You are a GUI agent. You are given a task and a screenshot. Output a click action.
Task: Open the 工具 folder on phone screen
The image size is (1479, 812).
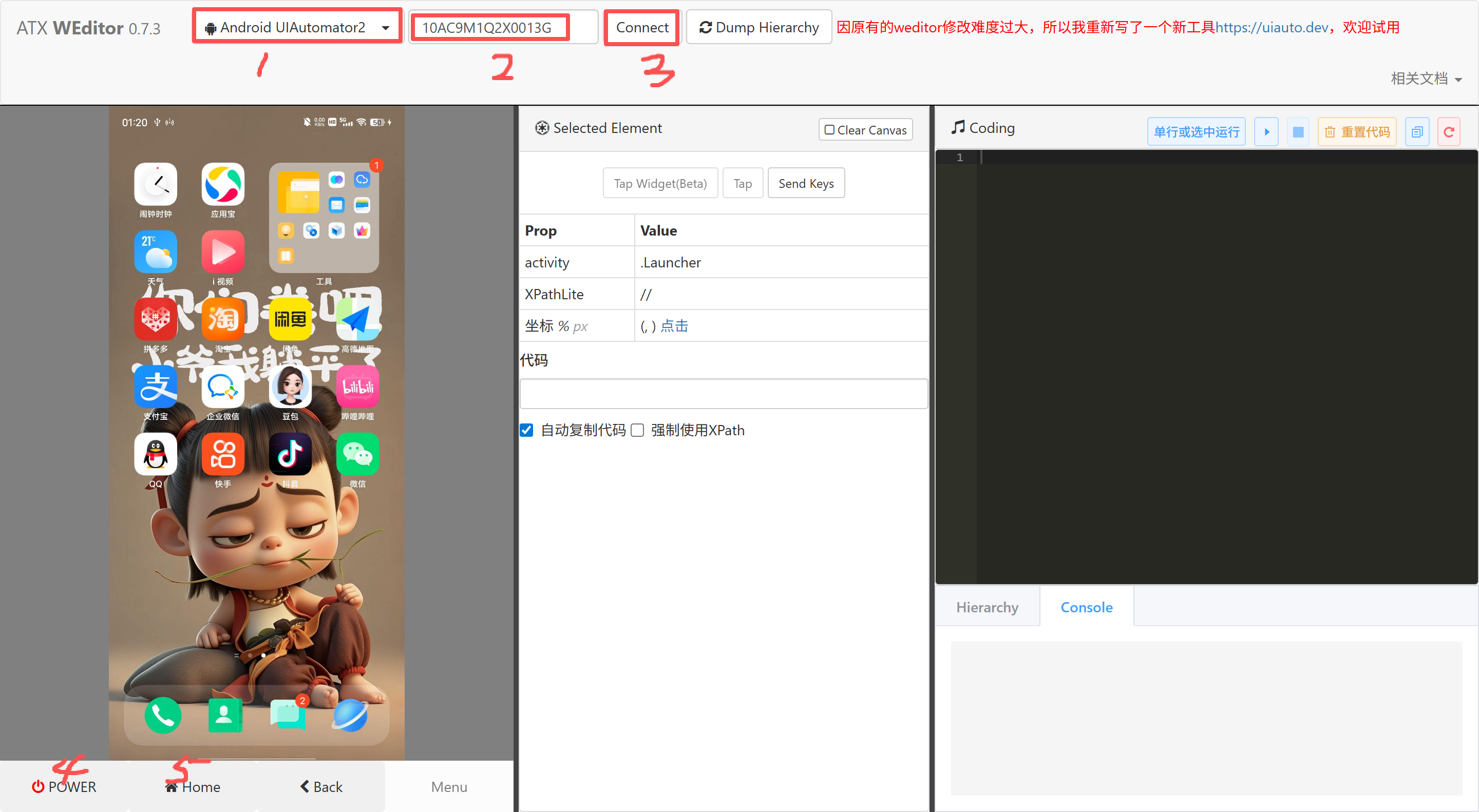pyautogui.click(x=324, y=218)
